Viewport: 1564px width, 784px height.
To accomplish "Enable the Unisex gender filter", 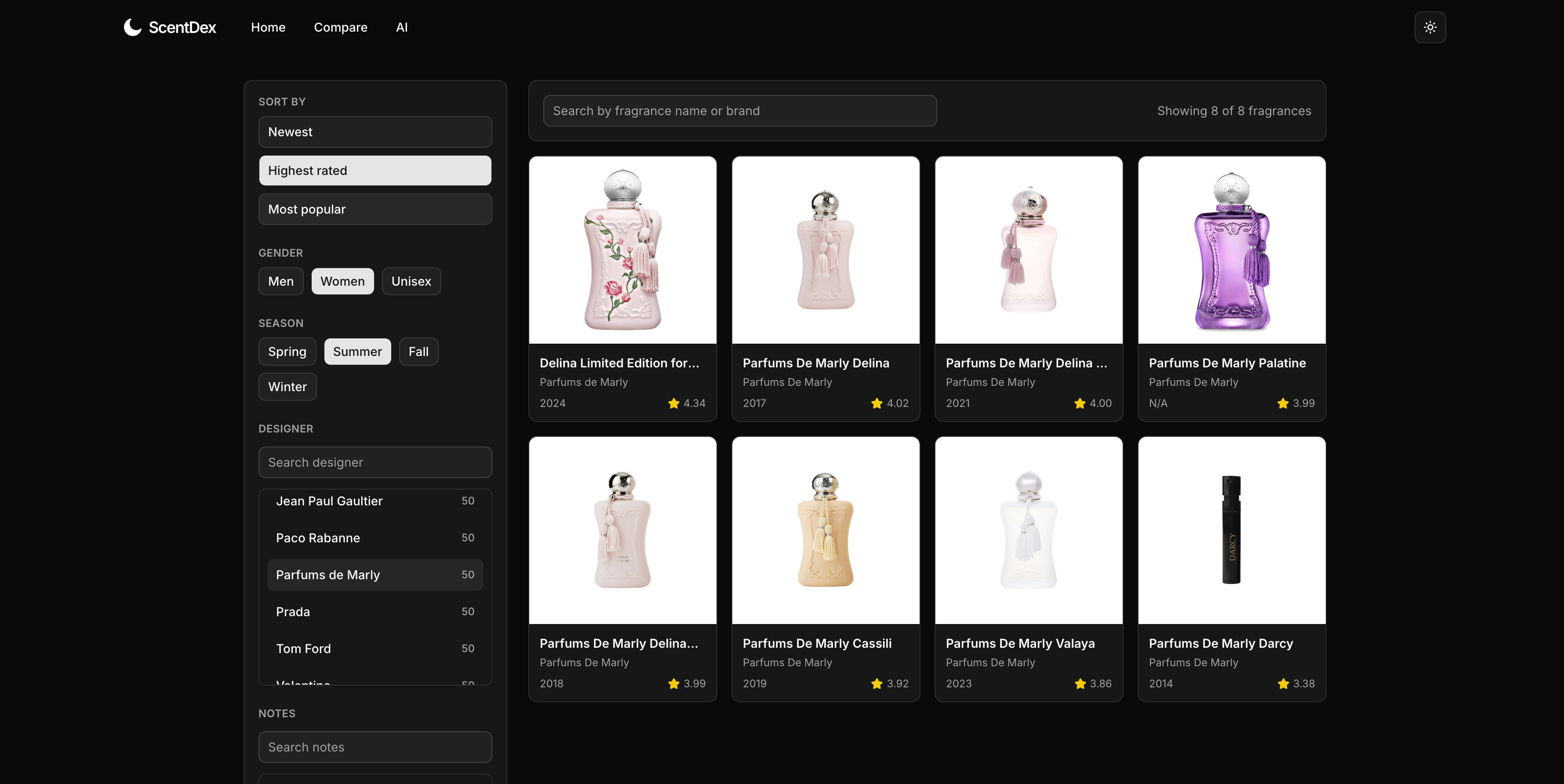I will [411, 281].
